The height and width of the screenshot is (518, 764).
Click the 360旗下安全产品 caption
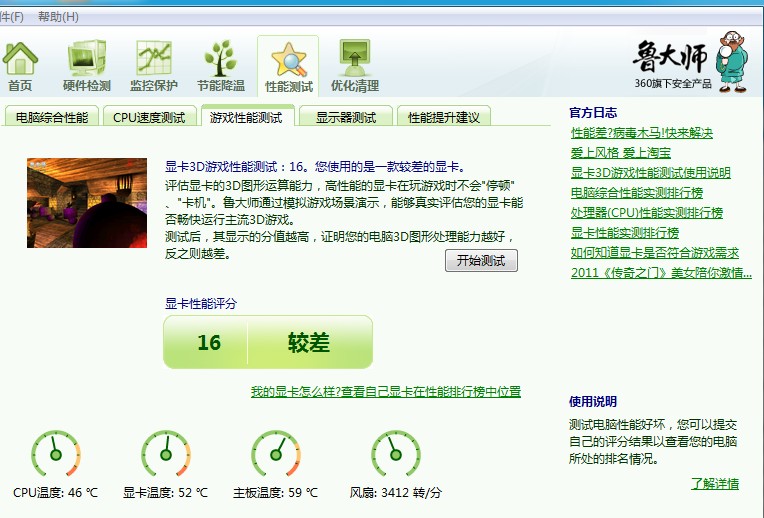pos(673,83)
